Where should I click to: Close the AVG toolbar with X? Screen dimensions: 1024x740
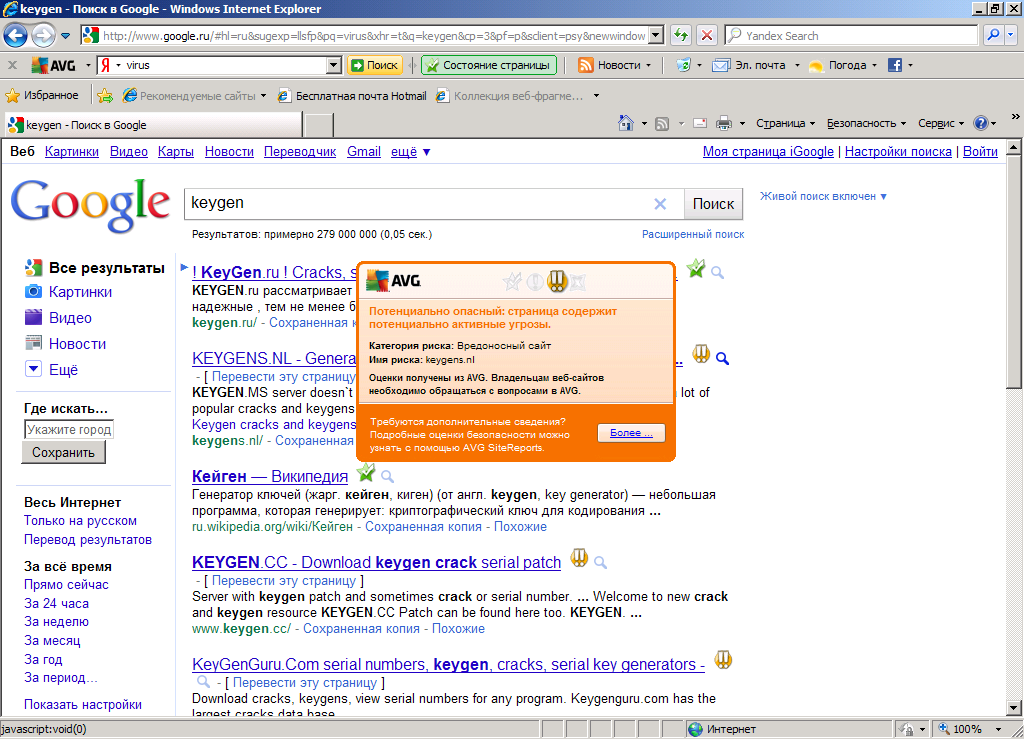(x=12, y=65)
